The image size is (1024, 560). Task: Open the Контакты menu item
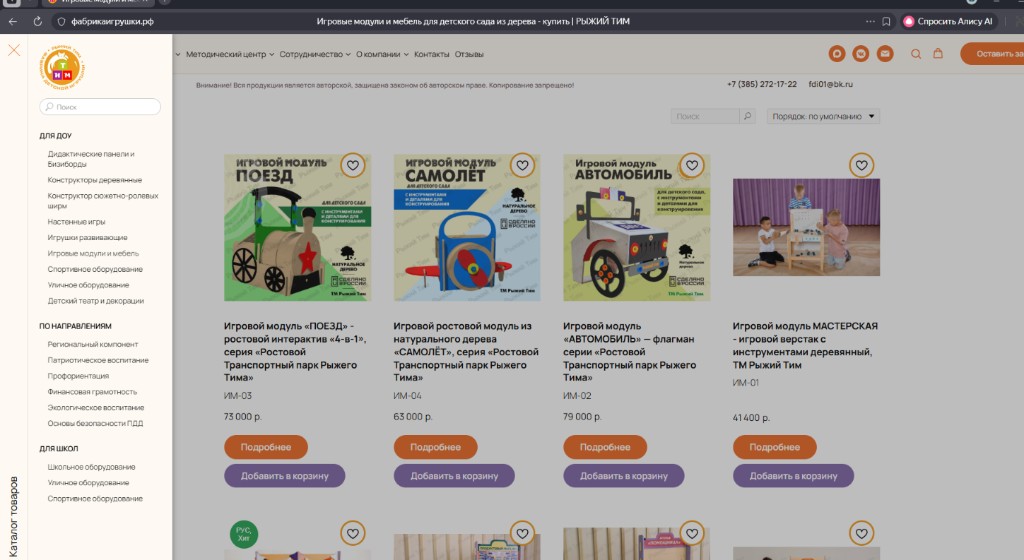point(431,54)
